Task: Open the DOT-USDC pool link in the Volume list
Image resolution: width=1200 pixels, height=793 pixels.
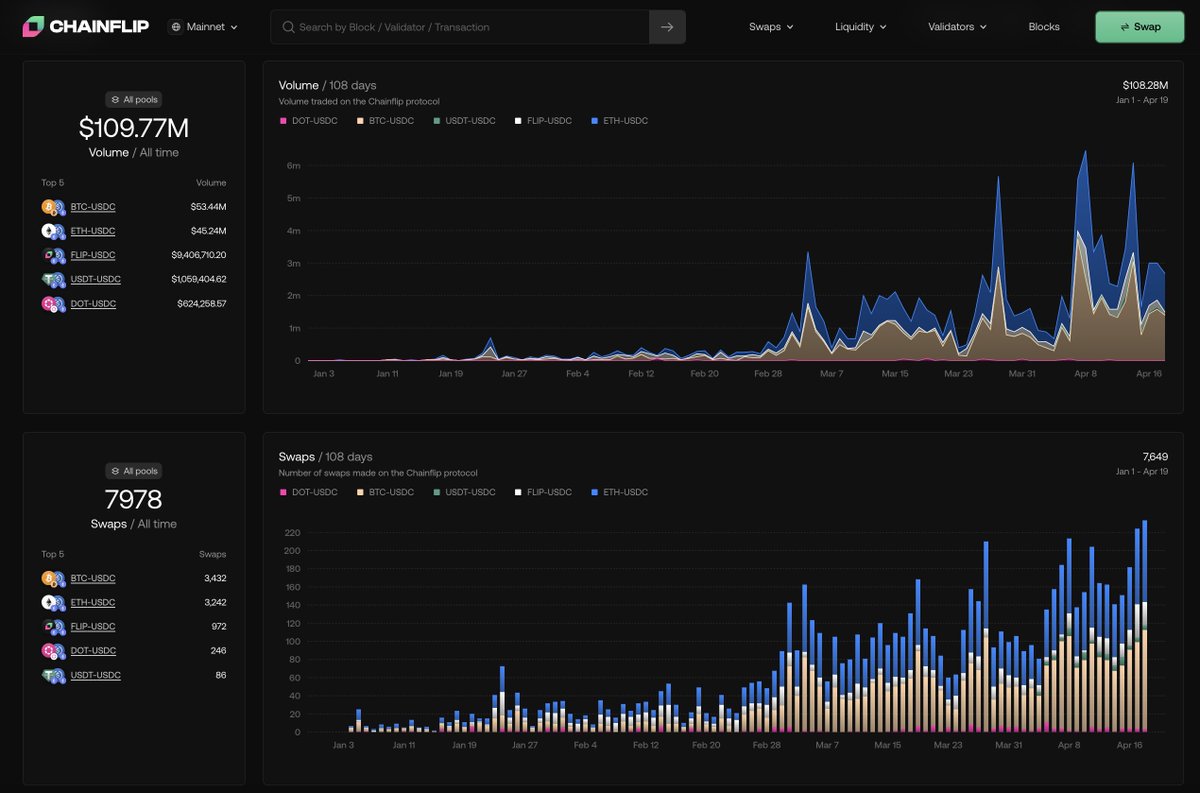Action: pyautogui.click(x=93, y=303)
